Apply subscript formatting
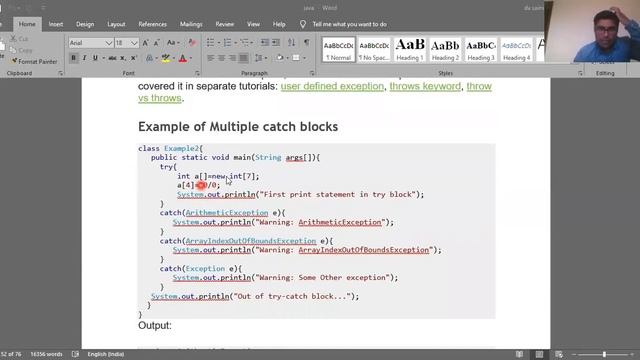The image size is (640, 360). tap(123, 58)
